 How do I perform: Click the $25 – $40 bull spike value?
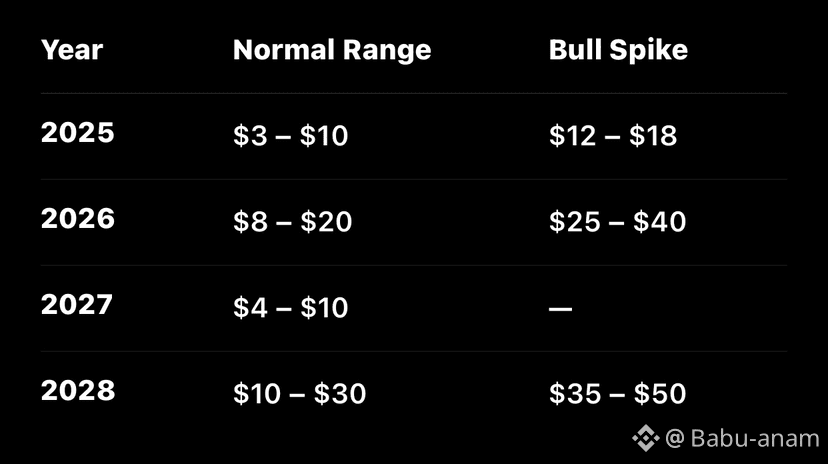pyautogui.click(x=617, y=222)
